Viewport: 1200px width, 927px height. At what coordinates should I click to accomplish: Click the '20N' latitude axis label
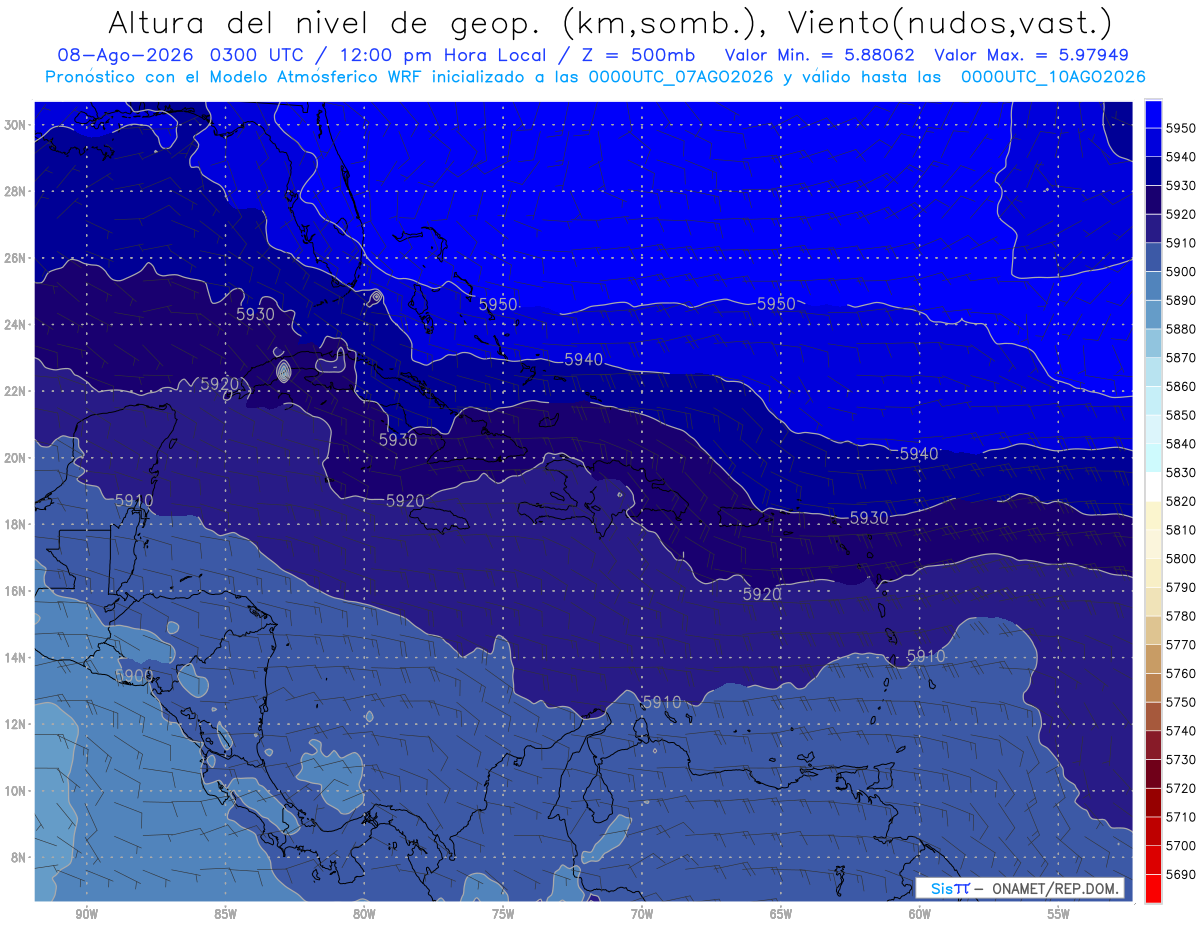click(x=15, y=458)
